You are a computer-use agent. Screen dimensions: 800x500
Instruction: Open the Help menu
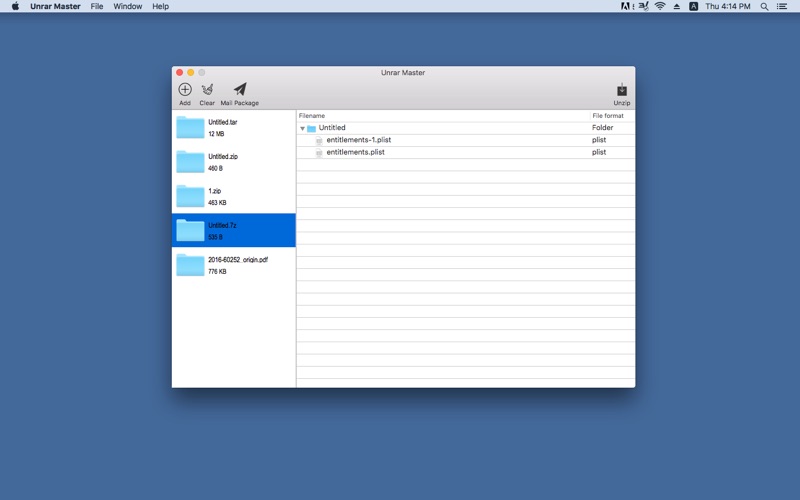[x=160, y=6]
